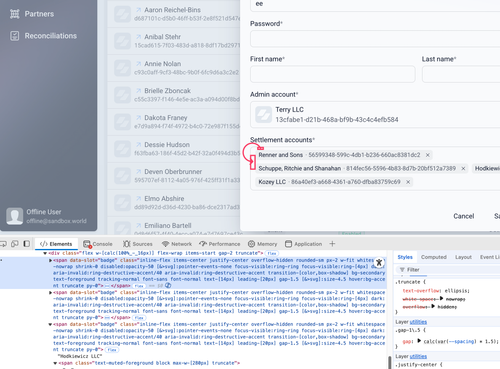Switch to the Layout pane tab
Image resolution: width=500 pixels, height=369 pixels.
pos(463,257)
